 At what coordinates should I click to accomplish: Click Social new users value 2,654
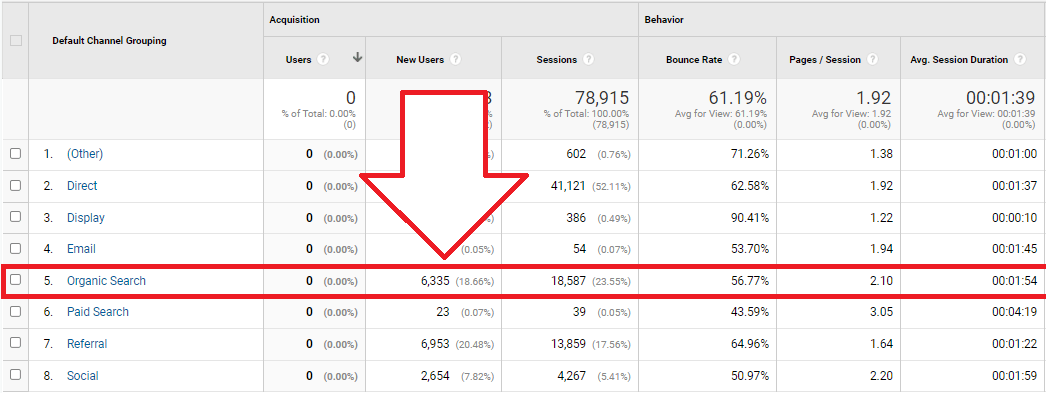(x=435, y=376)
